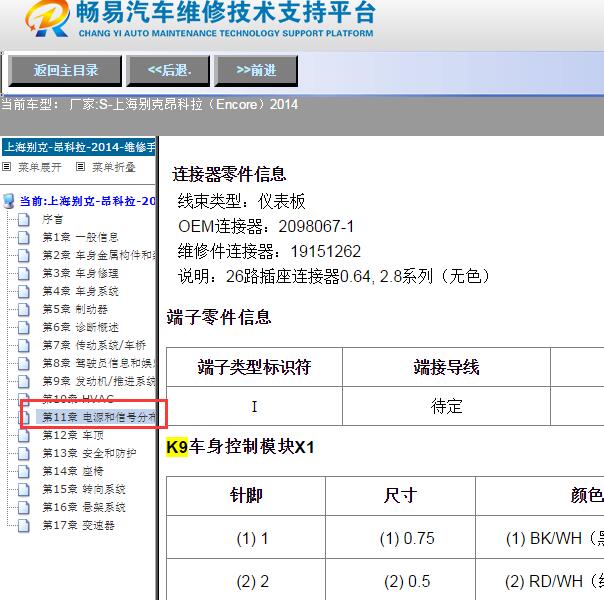Open 第4章 车身系统
This screenshot has height=600, width=604.
point(80,291)
